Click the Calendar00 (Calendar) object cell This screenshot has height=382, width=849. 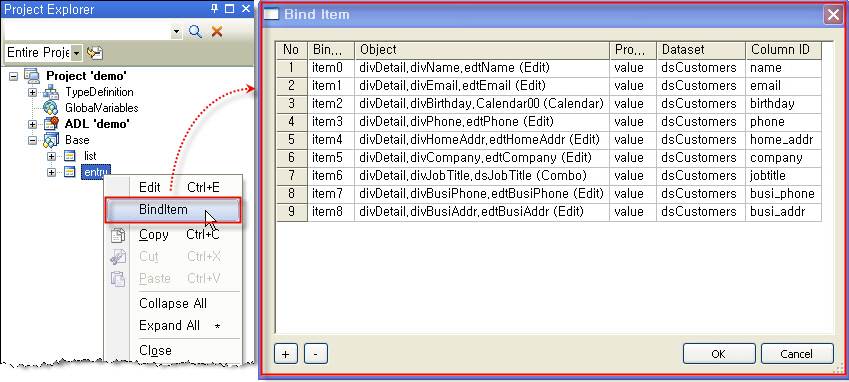point(482,104)
